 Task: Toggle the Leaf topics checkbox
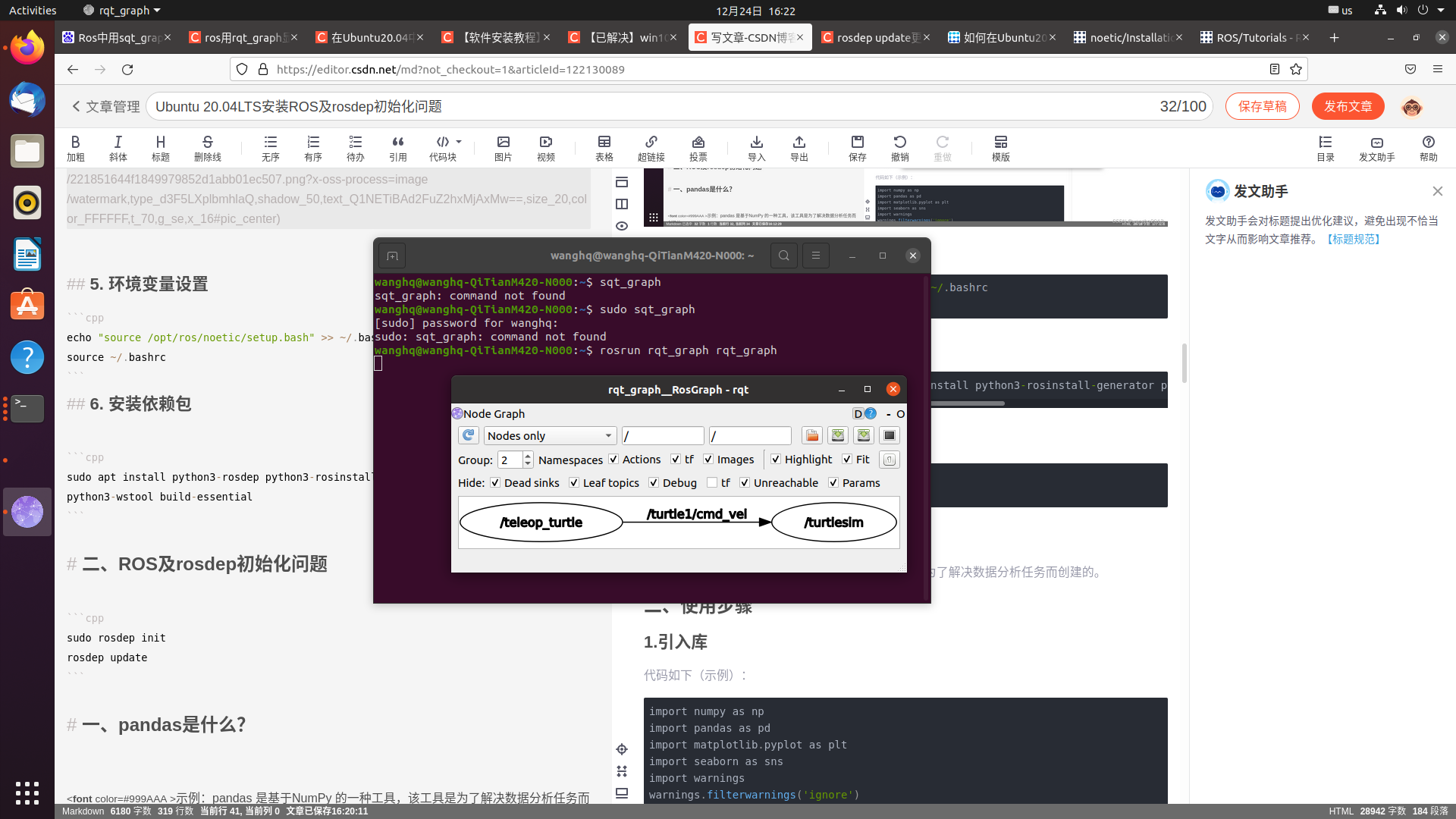click(x=574, y=483)
